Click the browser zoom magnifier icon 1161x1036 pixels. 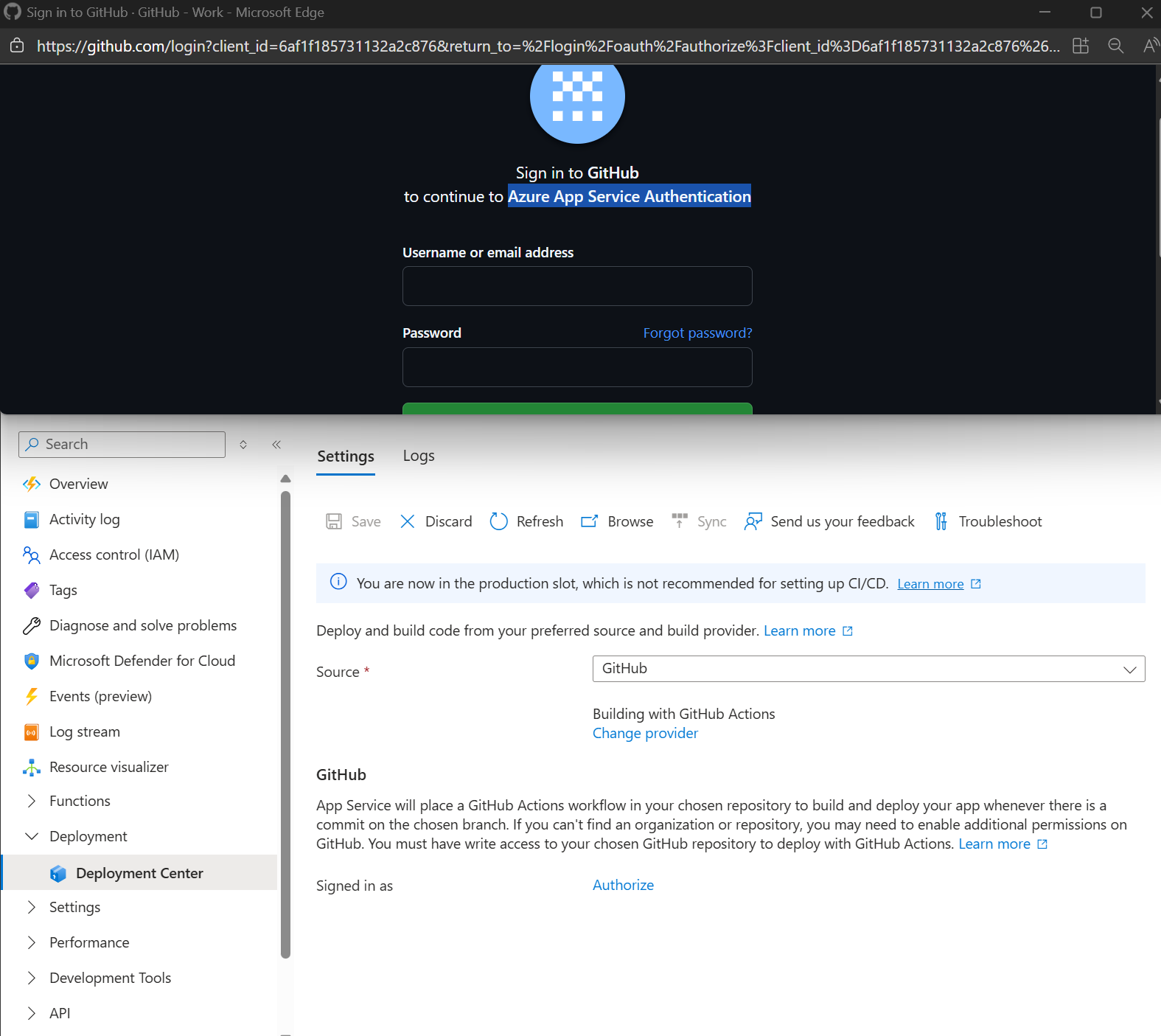(x=1115, y=46)
